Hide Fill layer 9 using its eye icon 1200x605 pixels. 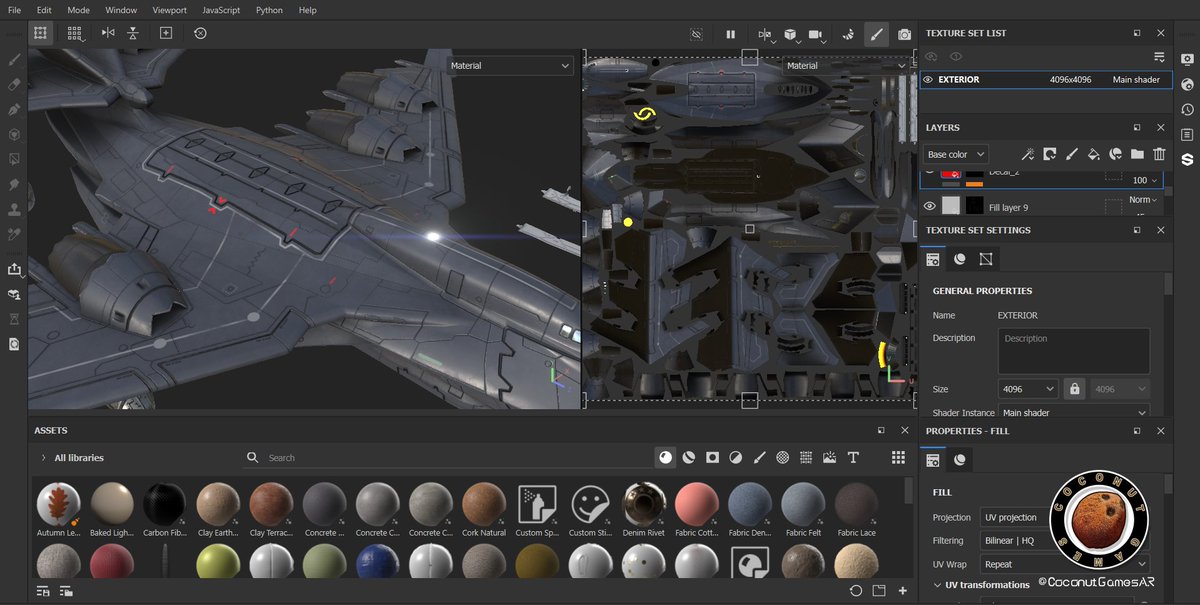point(929,206)
